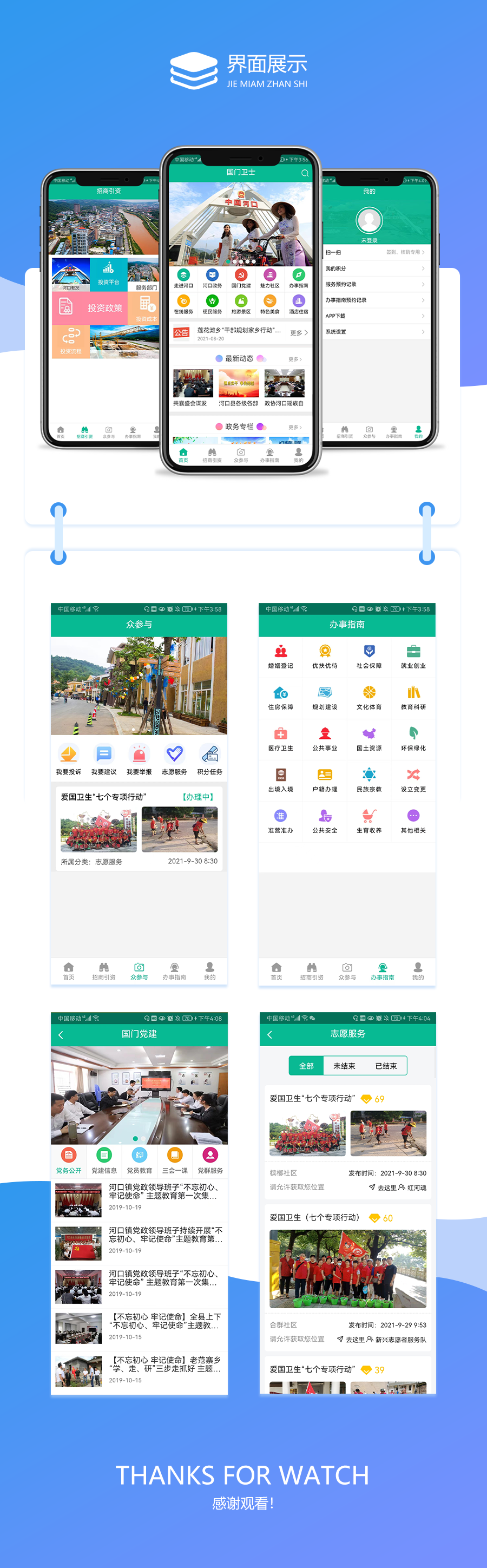
Task: Open the 婚姻登记 icon in 办事指南
Action: 281,655
